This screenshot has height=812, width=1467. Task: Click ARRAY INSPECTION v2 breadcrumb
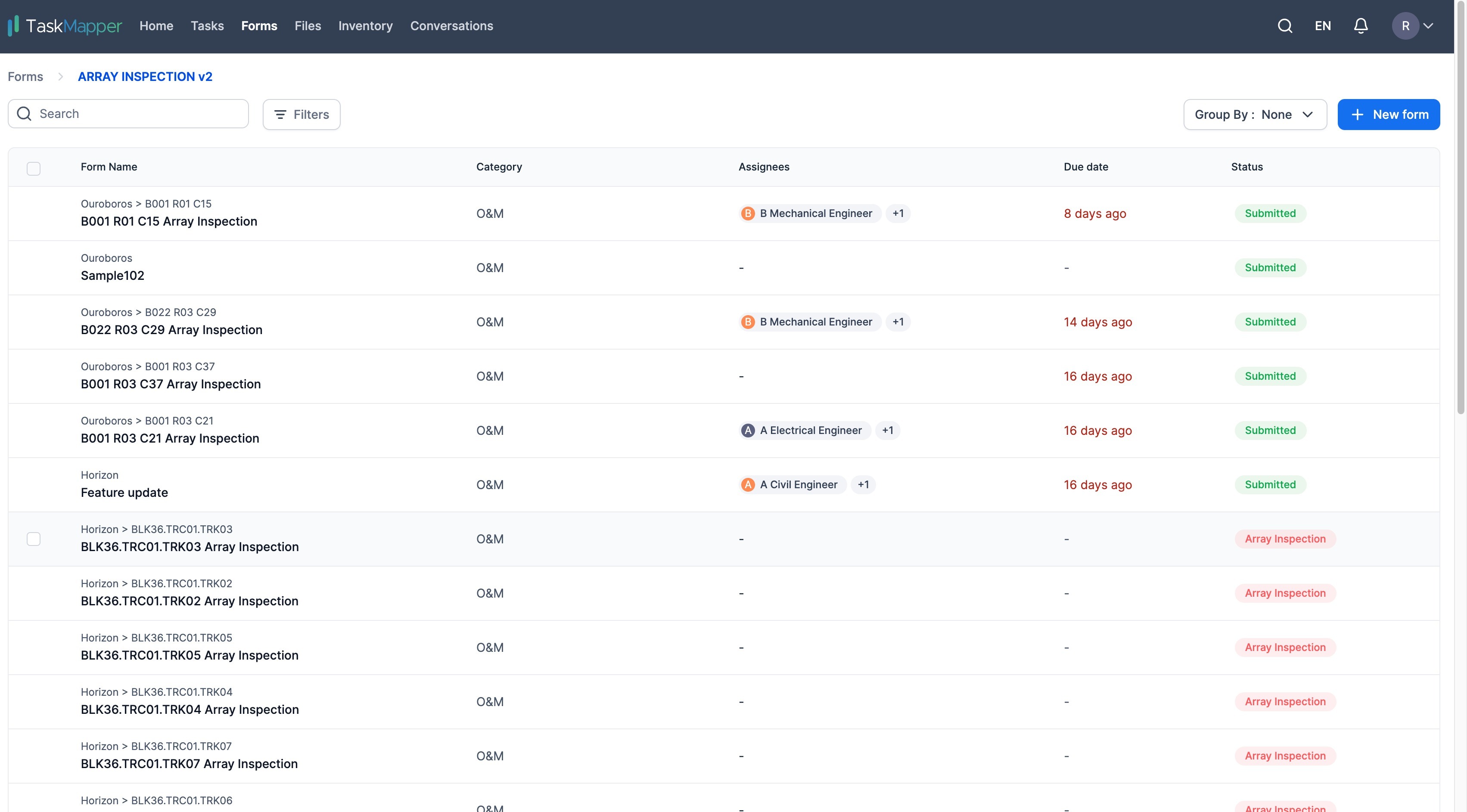[x=145, y=76]
